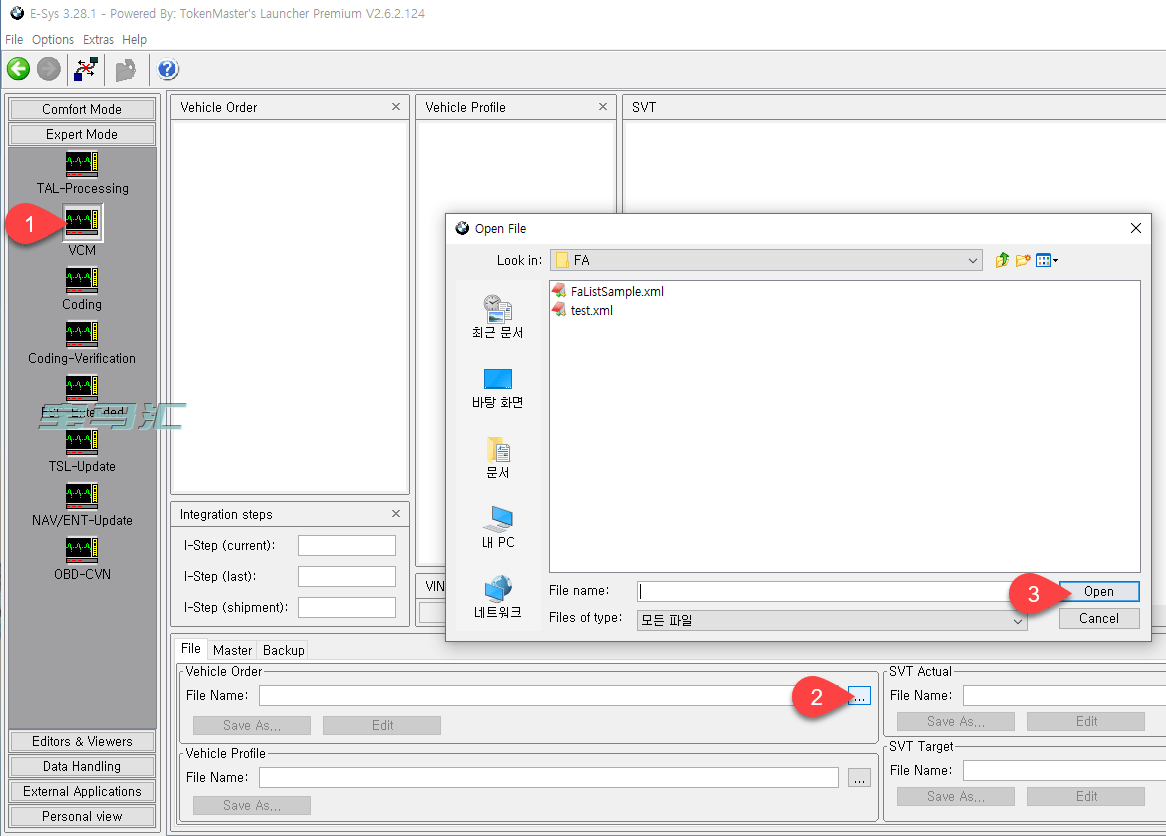Select FaListSample.xml file
This screenshot has width=1166, height=836.
pos(608,292)
